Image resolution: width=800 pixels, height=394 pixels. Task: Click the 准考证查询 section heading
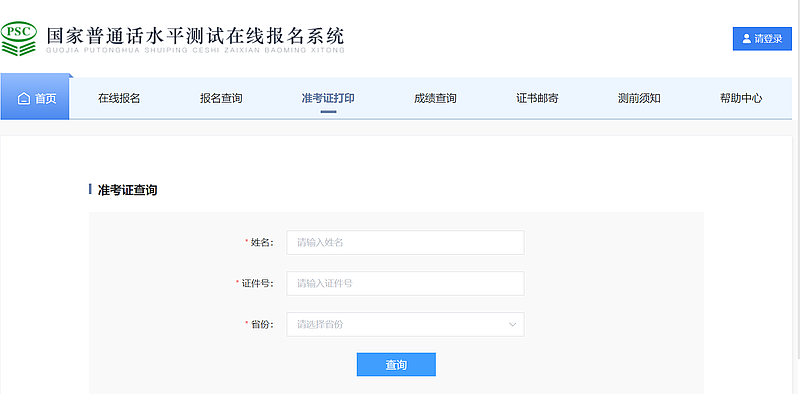pos(127,190)
